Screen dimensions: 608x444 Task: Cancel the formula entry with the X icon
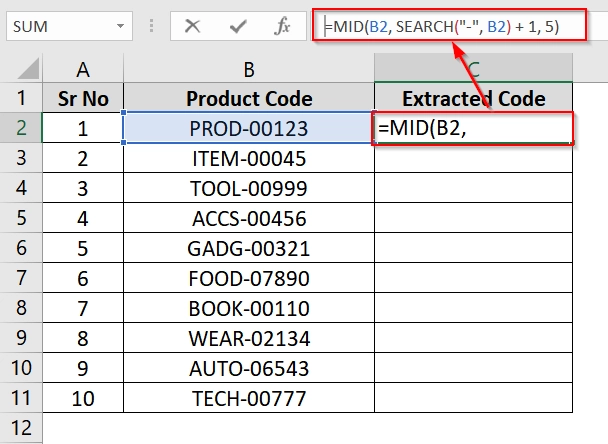(x=192, y=26)
